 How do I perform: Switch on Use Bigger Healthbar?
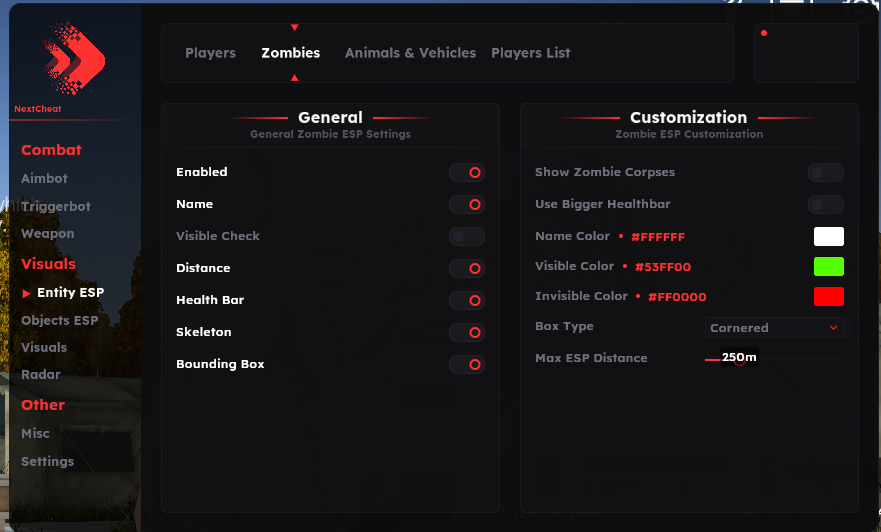(x=825, y=204)
